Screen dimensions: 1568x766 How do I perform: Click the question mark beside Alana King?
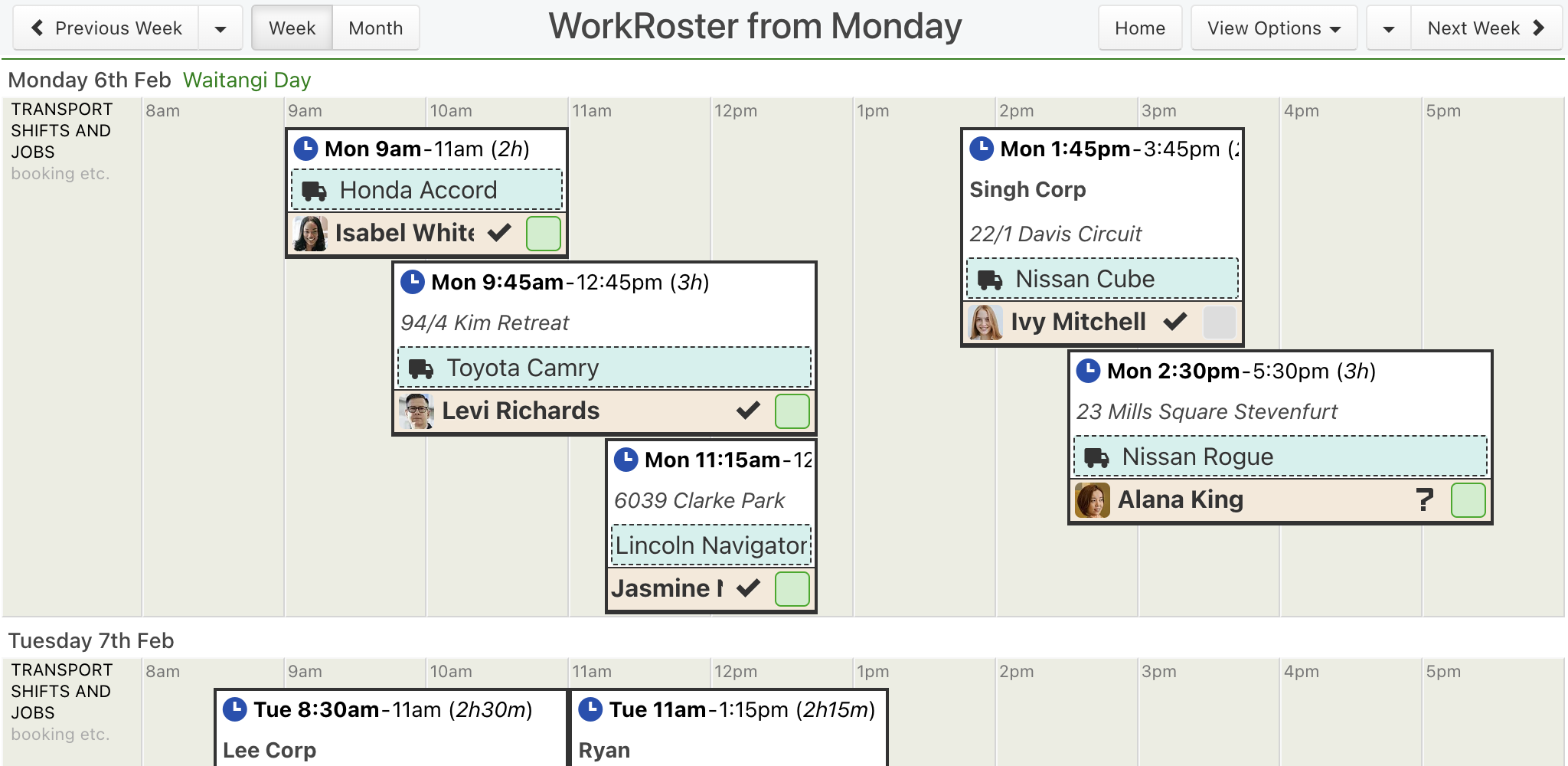(x=1424, y=500)
